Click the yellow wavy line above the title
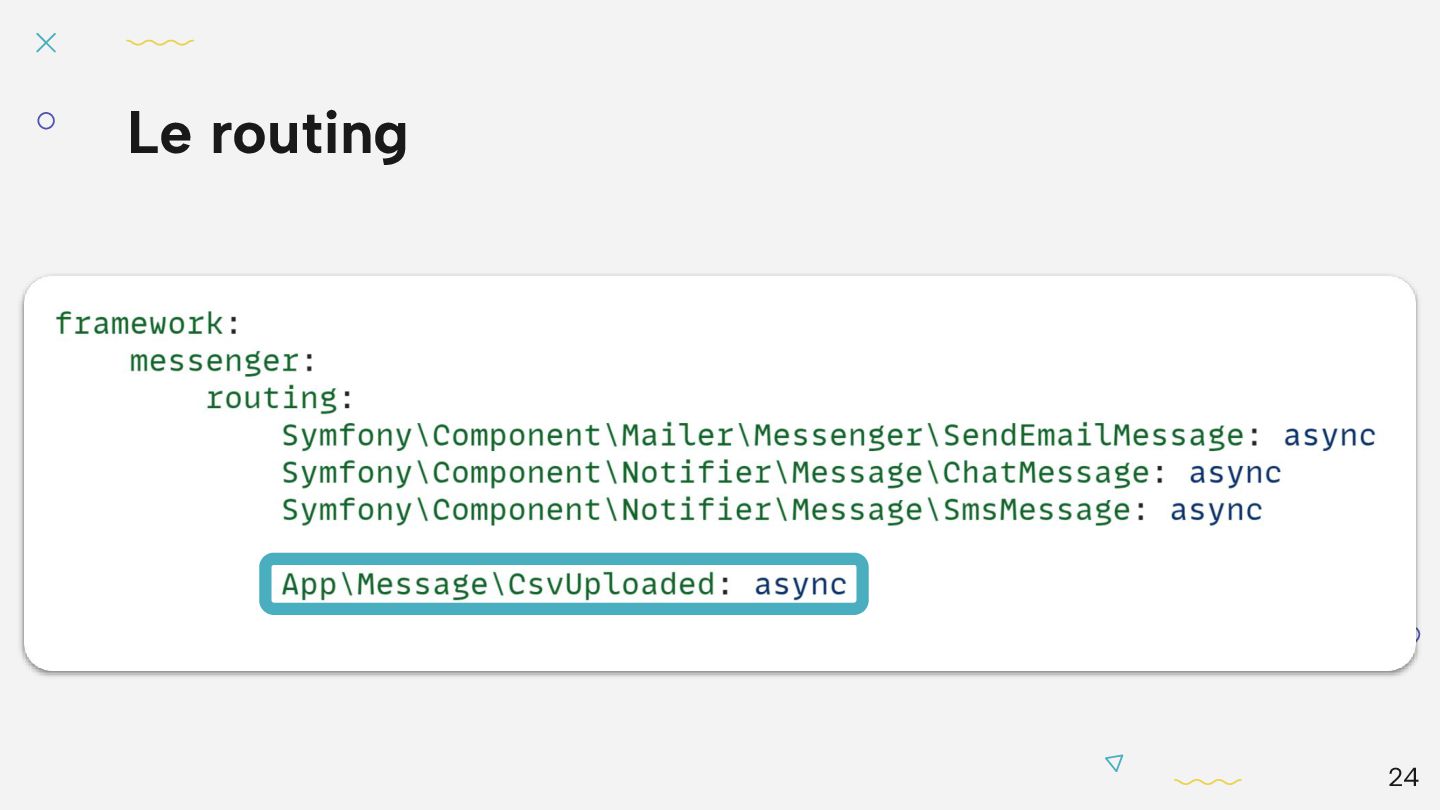The image size is (1440, 810). [x=160, y=42]
